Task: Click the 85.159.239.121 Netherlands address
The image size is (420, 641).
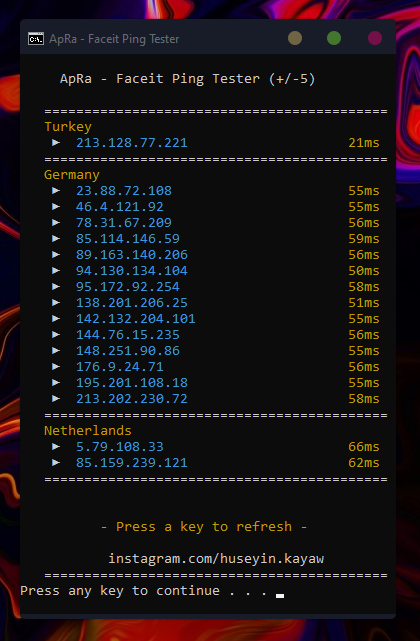Action: (132, 462)
